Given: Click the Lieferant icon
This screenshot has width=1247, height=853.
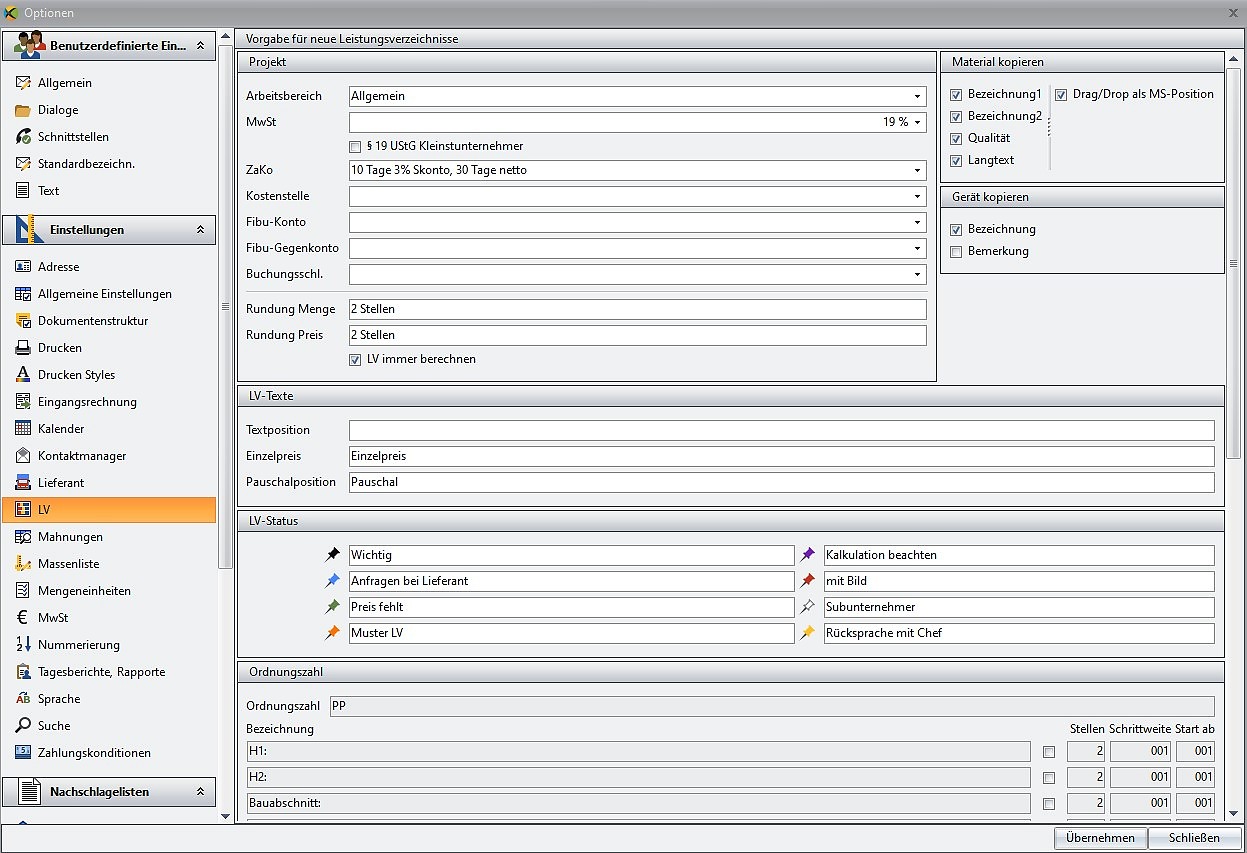Looking at the screenshot, I should [23, 483].
